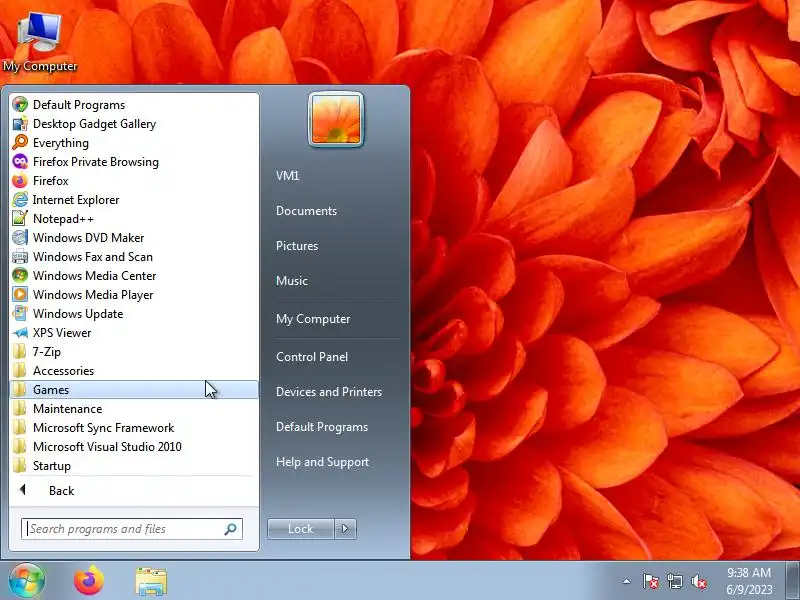This screenshot has height=600, width=800.
Task: Expand the Maintenance folder
Action: tap(134, 409)
